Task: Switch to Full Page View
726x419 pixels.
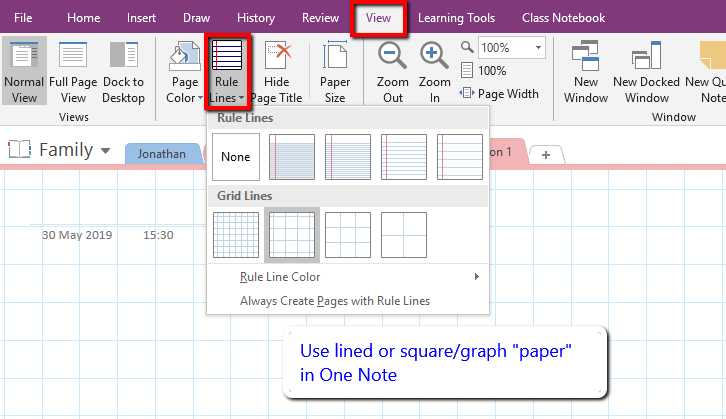Action: pyautogui.click(x=73, y=71)
